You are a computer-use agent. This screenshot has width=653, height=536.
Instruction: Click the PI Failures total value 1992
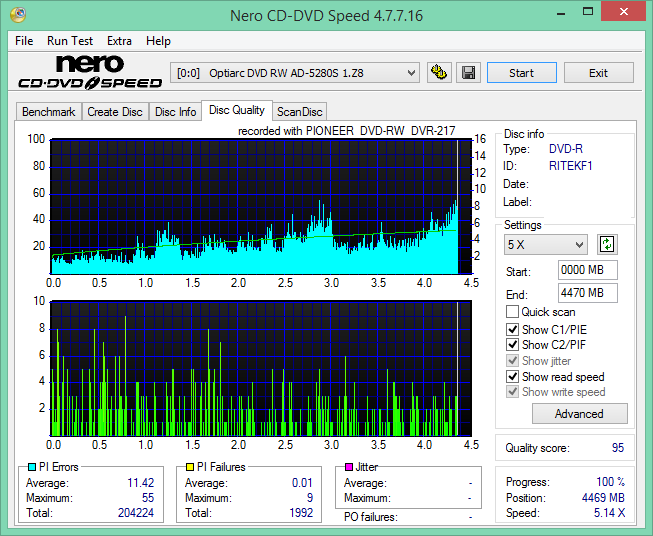pos(301,513)
